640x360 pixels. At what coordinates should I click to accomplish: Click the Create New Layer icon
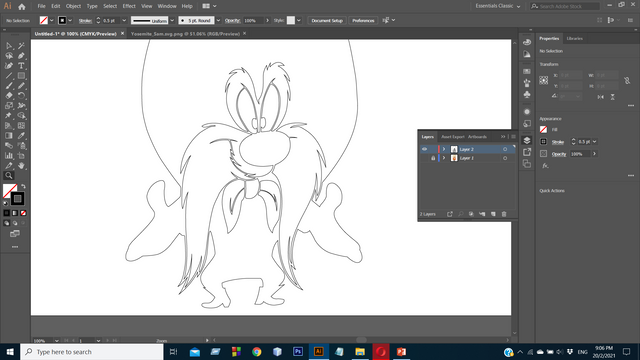493,214
